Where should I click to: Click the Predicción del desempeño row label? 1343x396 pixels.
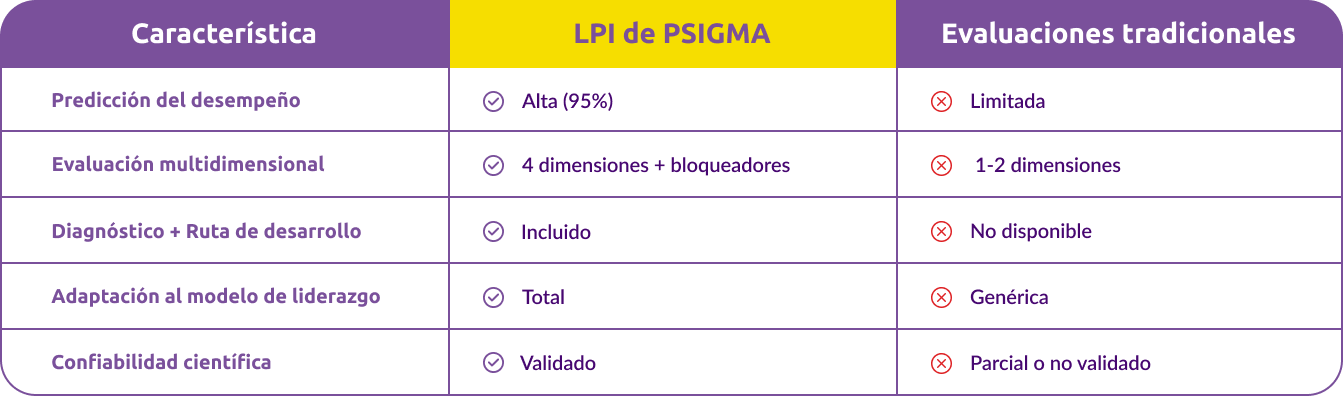click(176, 101)
